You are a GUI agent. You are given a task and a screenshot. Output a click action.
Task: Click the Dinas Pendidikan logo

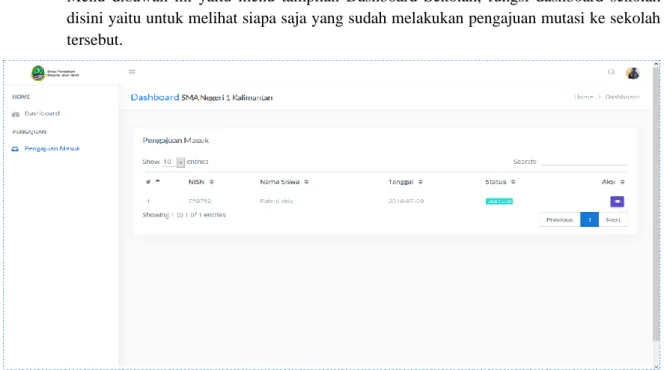click(55, 73)
